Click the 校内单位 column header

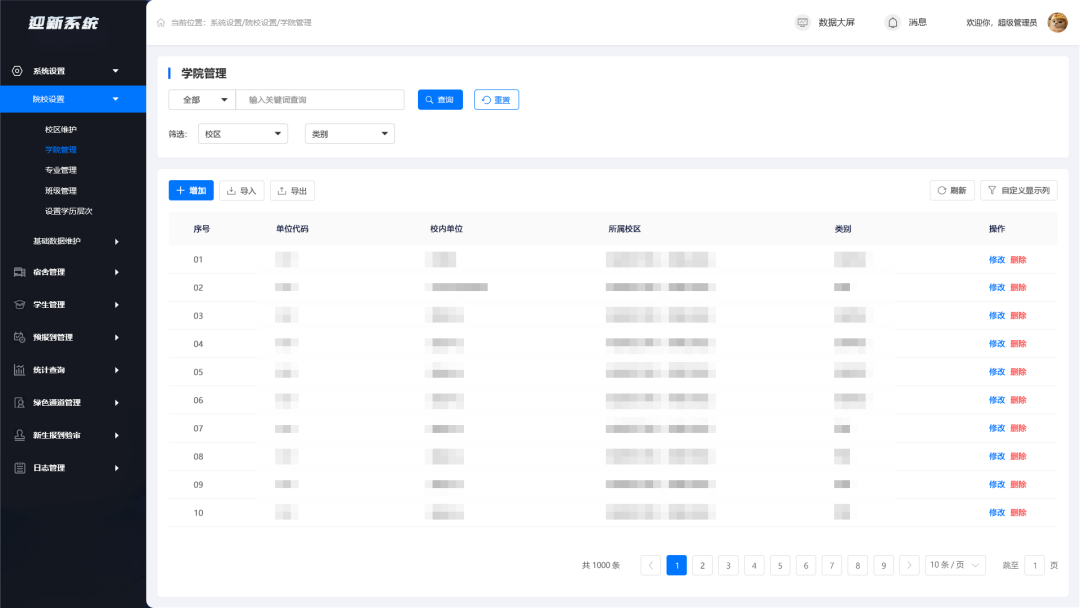pyautogui.click(x=446, y=229)
